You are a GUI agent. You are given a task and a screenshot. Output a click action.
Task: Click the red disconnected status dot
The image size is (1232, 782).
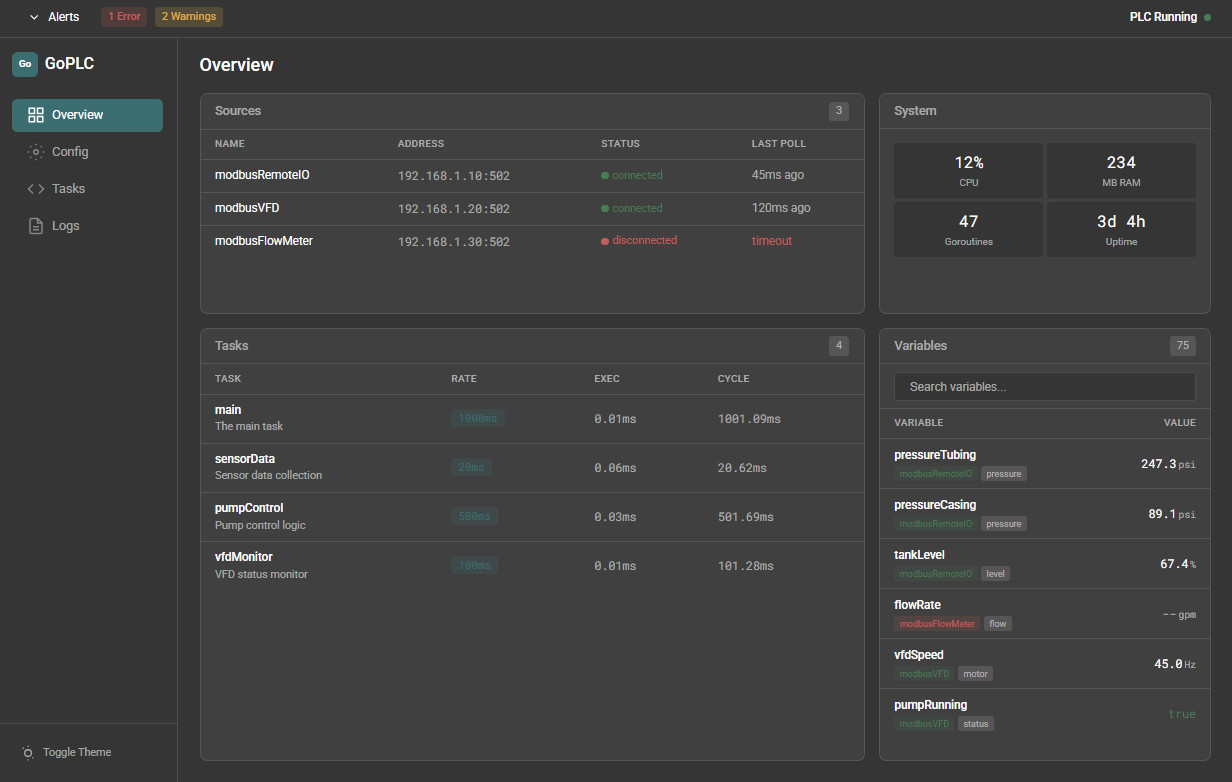coord(605,241)
